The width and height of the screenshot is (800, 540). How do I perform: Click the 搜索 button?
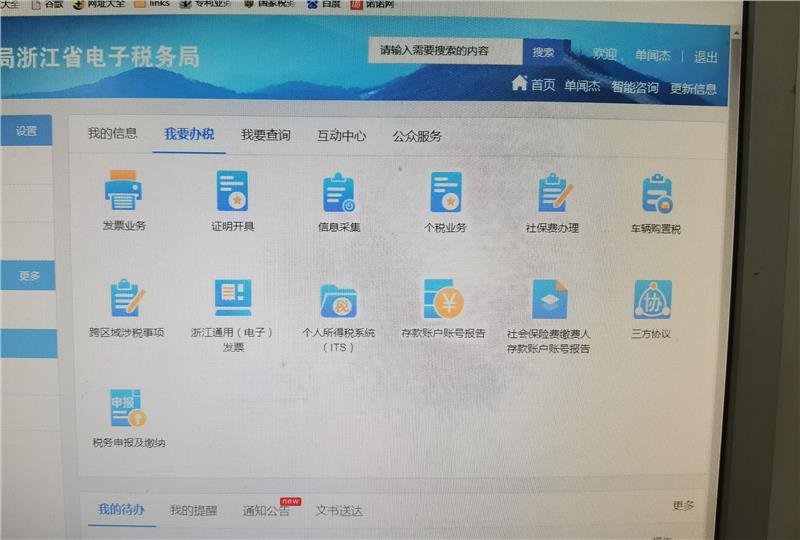coord(543,52)
